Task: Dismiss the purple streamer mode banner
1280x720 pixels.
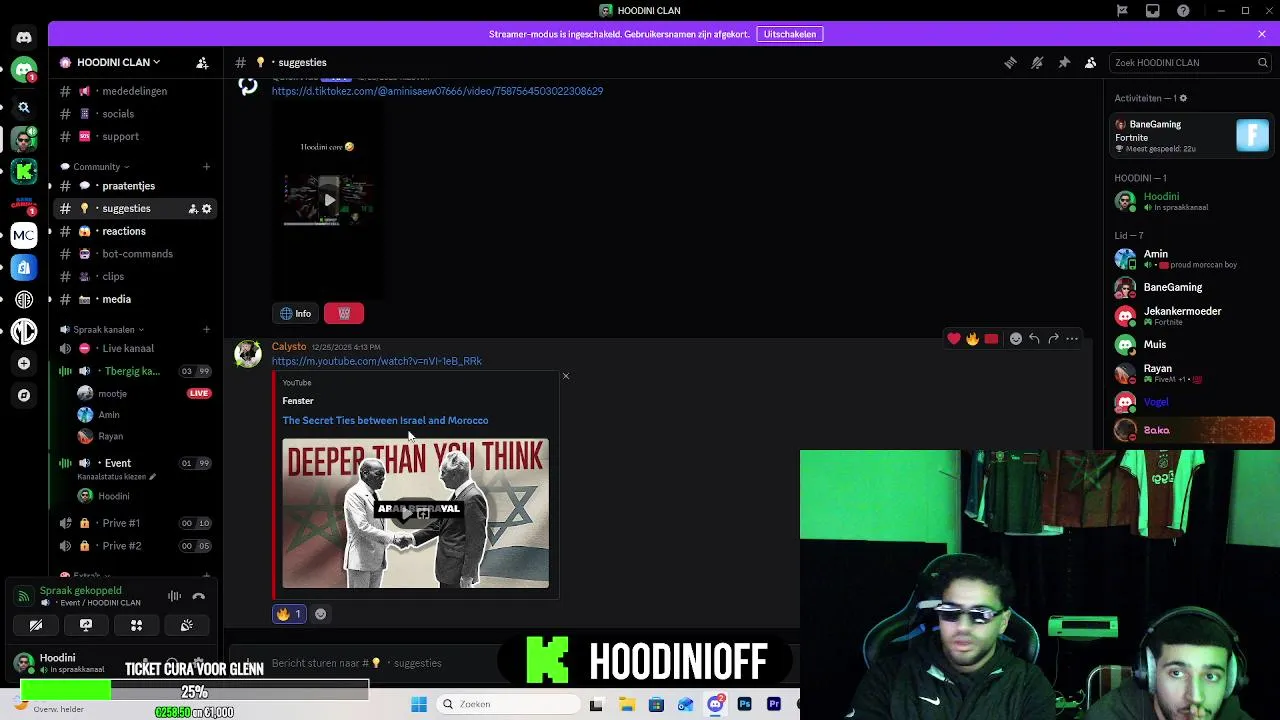Action: click(1262, 34)
